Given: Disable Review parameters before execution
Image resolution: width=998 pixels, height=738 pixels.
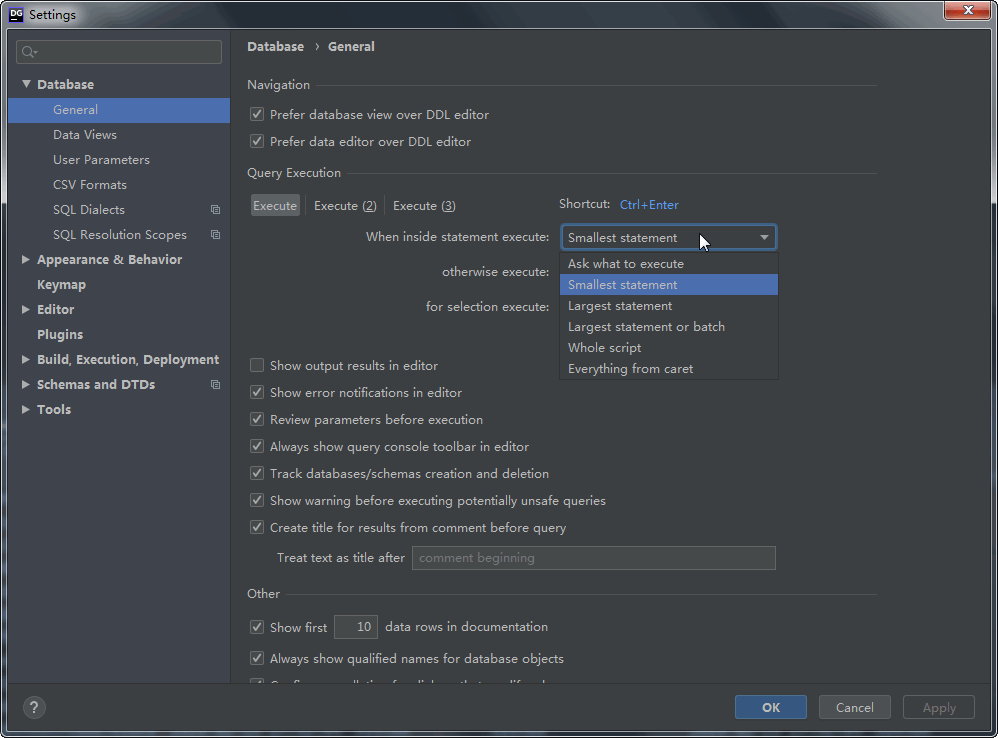Looking at the screenshot, I should pos(257,420).
